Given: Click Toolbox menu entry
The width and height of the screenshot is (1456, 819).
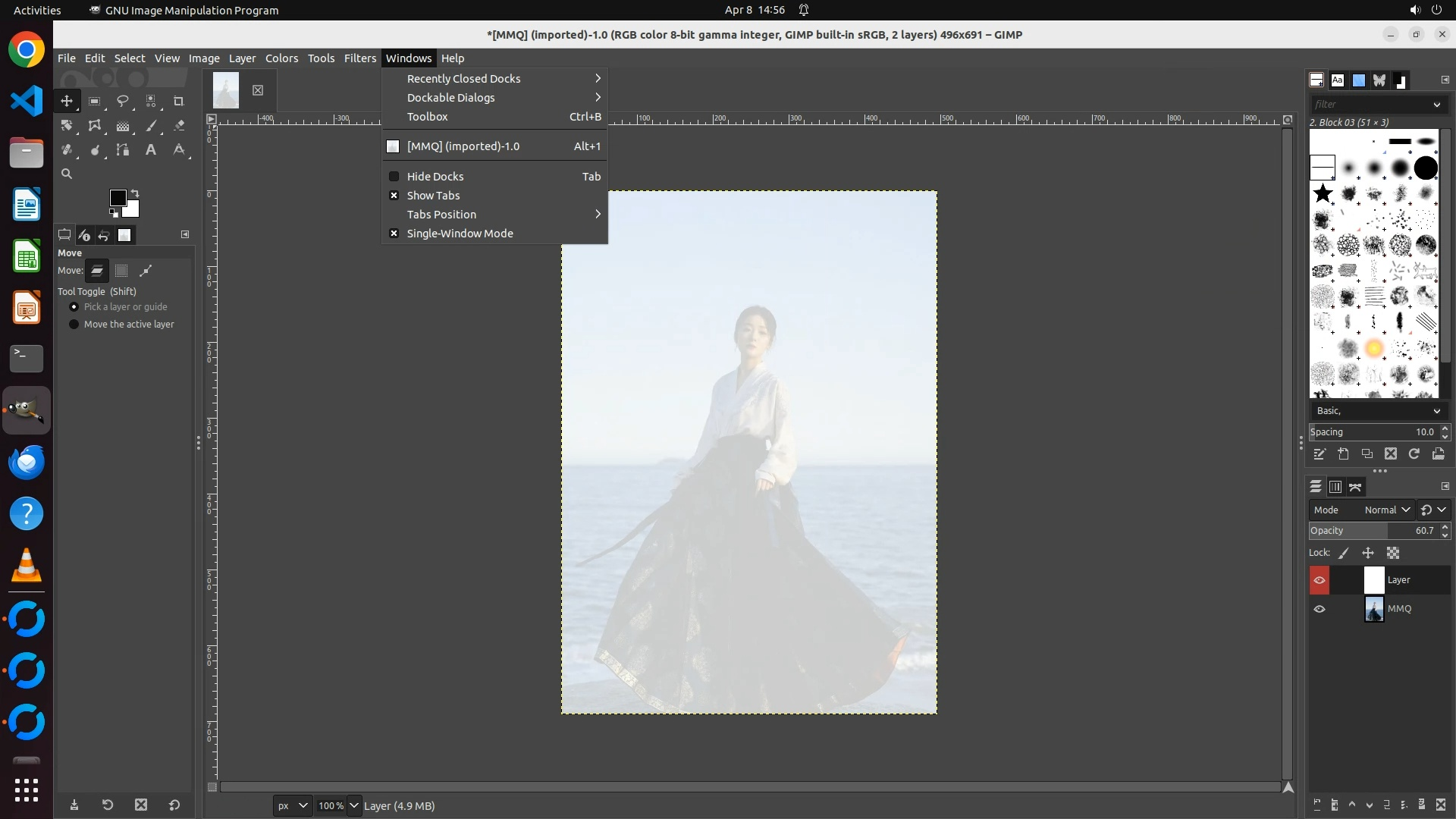Looking at the screenshot, I should (x=428, y=117).
